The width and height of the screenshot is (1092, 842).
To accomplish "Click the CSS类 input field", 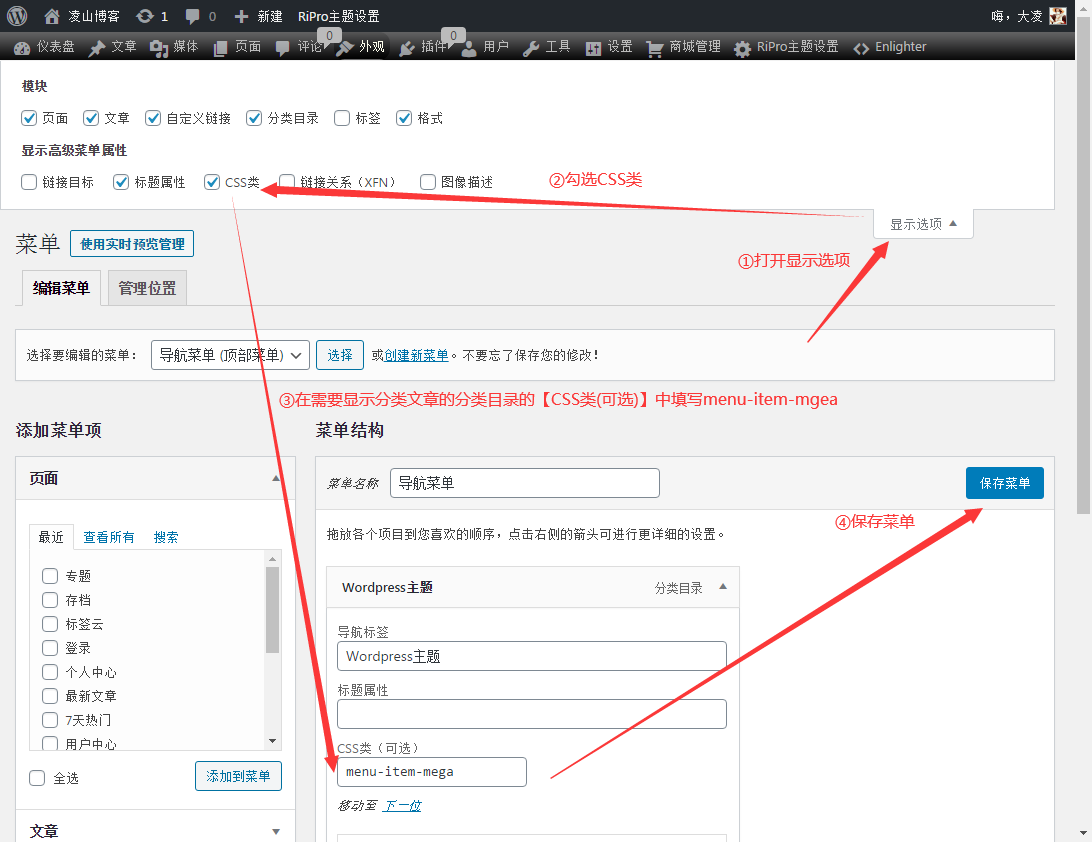I will pos(431,772).
